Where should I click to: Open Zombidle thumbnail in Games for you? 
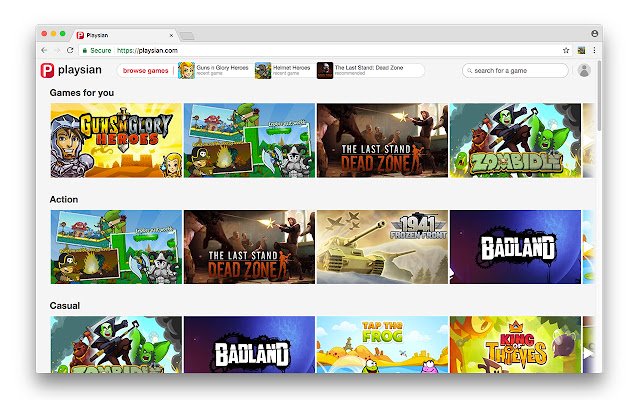pos(516,140)
